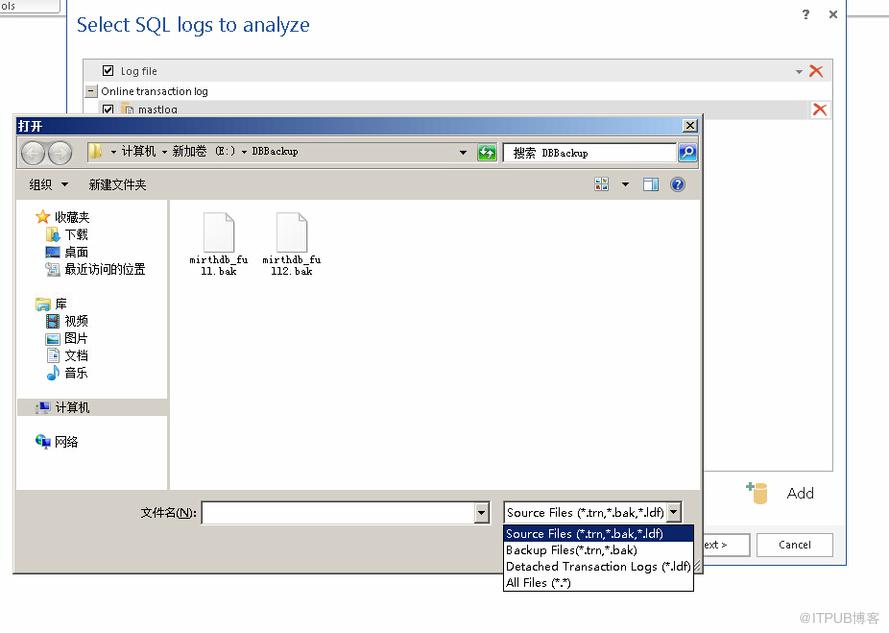Open the help icon in dialog toolbar
The height and width of the screenshot is (633, 889).
tap(678, 184)
